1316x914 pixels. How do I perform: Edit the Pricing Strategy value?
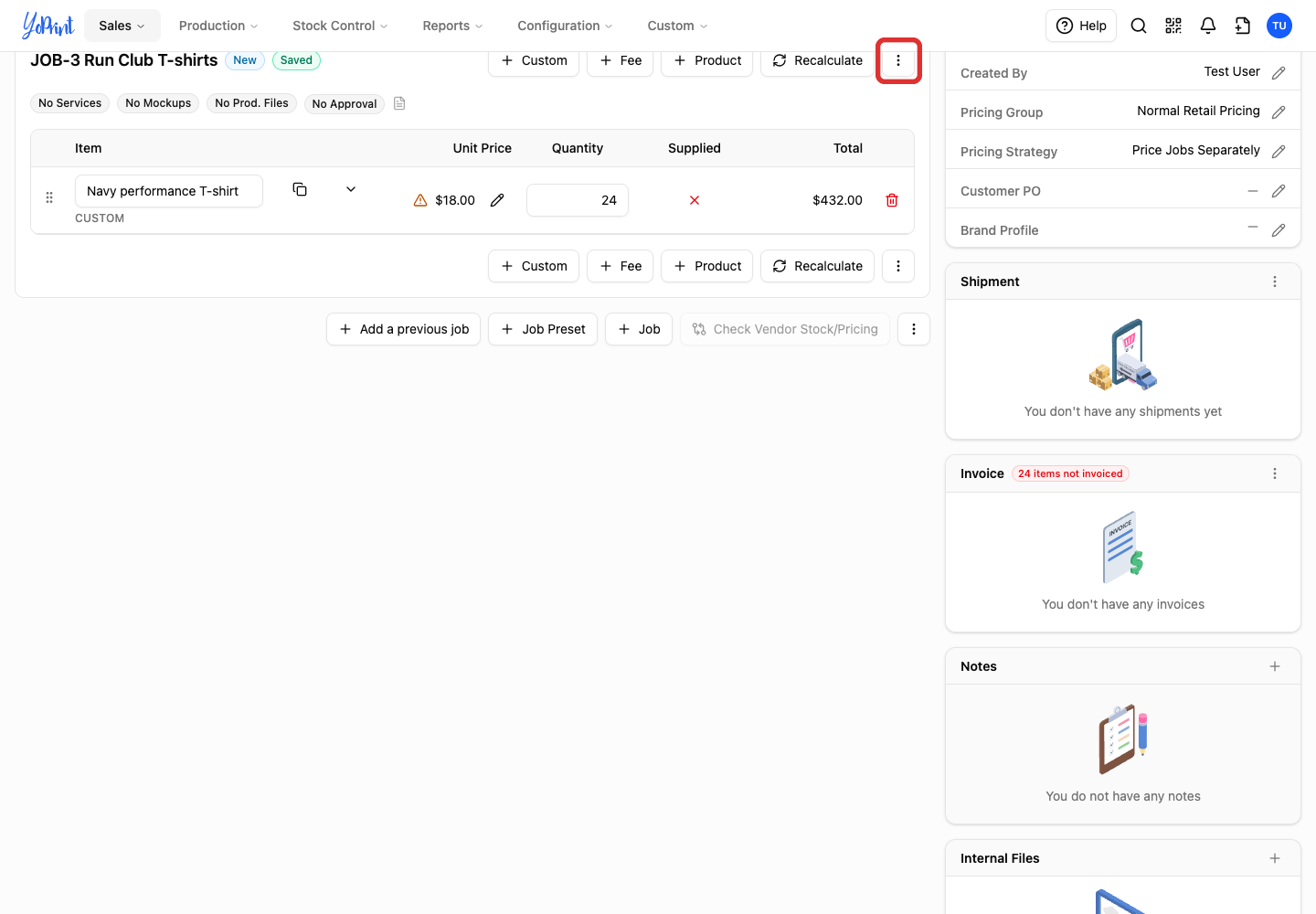1279,152
